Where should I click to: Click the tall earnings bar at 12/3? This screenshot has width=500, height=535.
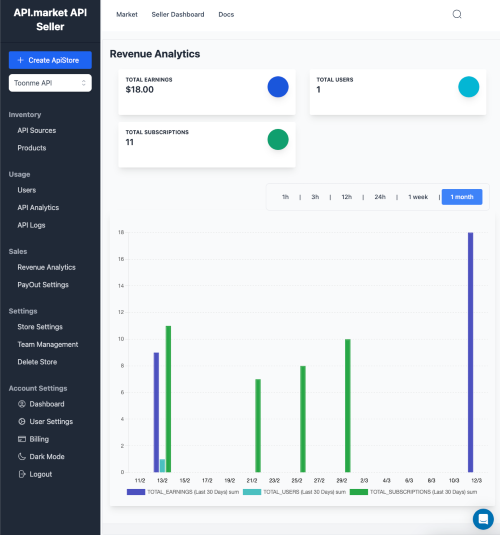point(470,352)
